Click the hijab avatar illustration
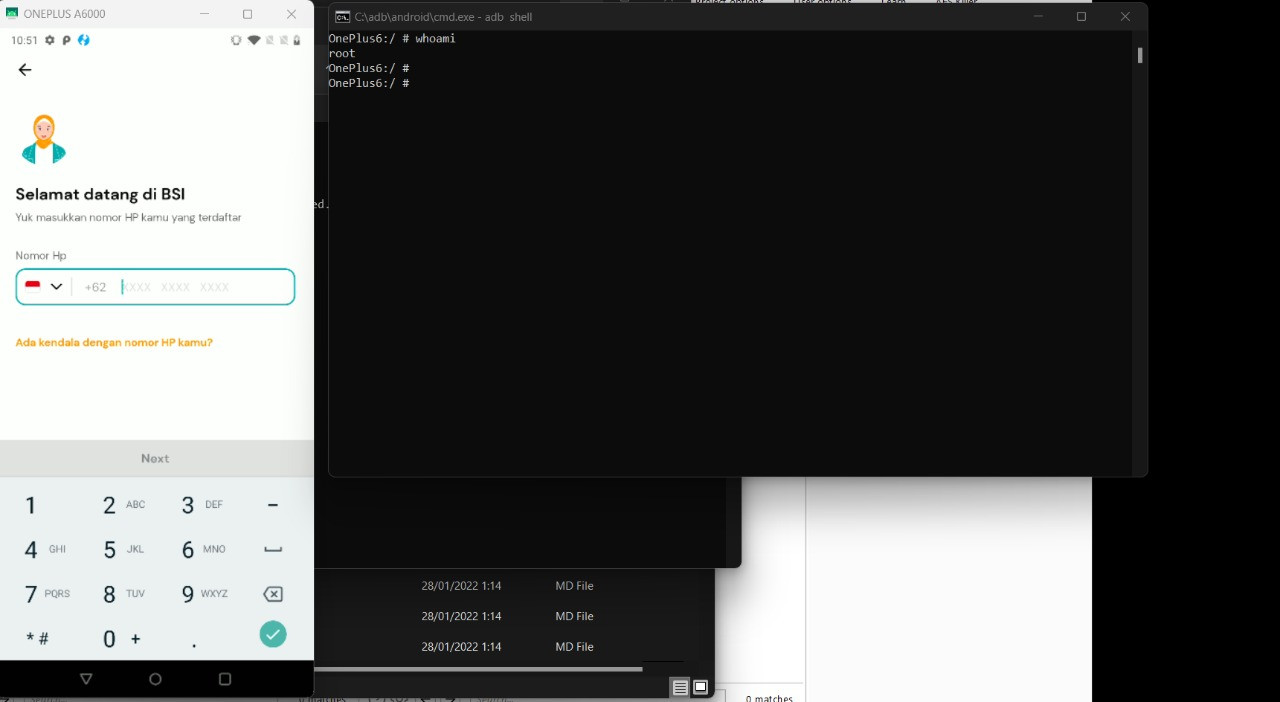The image size is (1280, 702). point(44,139)
